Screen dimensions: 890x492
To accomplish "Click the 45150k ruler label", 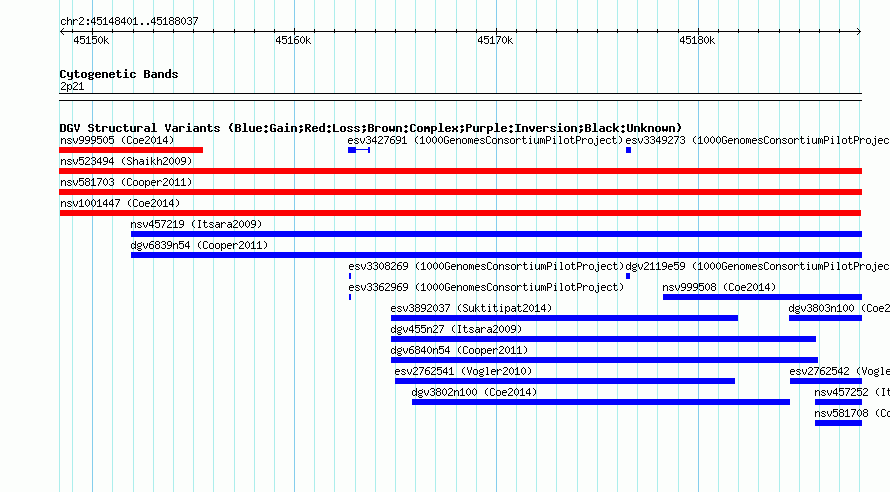I will point(91,40).
